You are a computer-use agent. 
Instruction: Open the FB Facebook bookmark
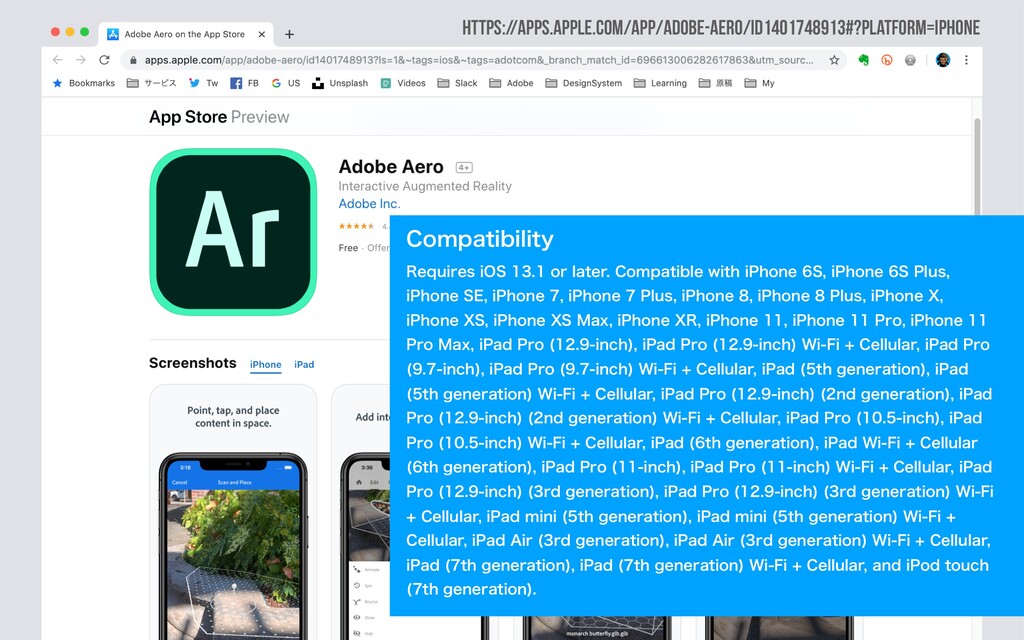244,83
